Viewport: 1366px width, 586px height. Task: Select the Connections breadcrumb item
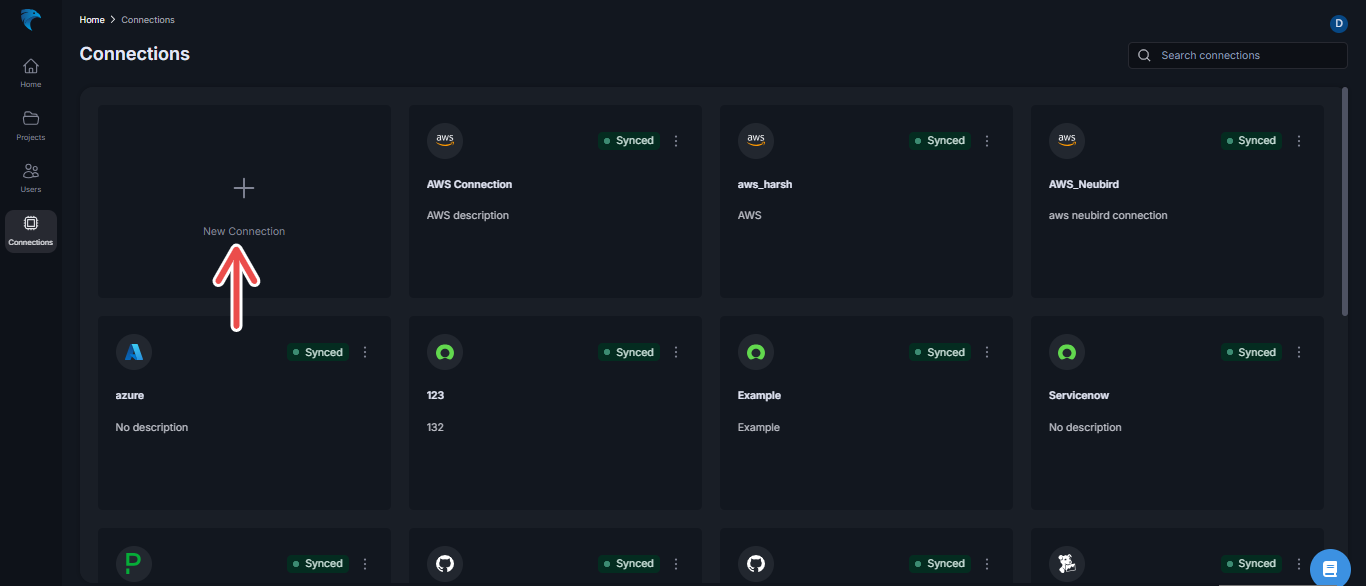tap(147, 19)
